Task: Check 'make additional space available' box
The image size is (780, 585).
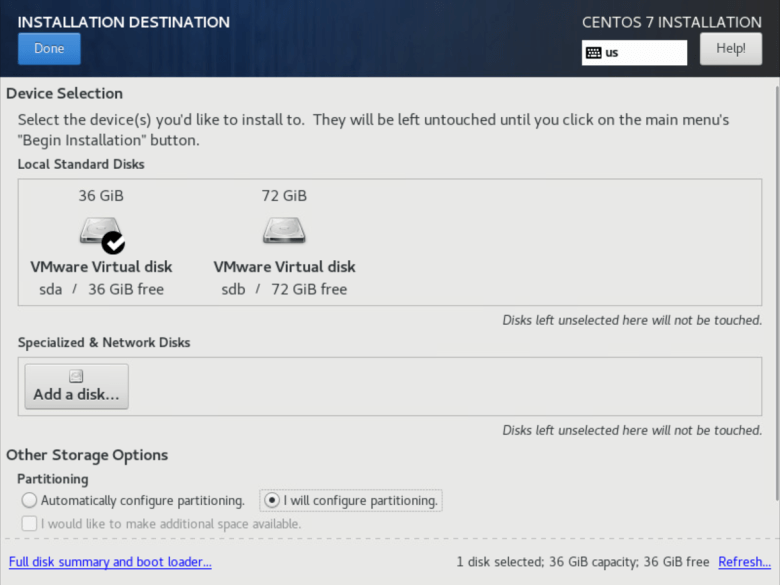Action: click(30, 523)
